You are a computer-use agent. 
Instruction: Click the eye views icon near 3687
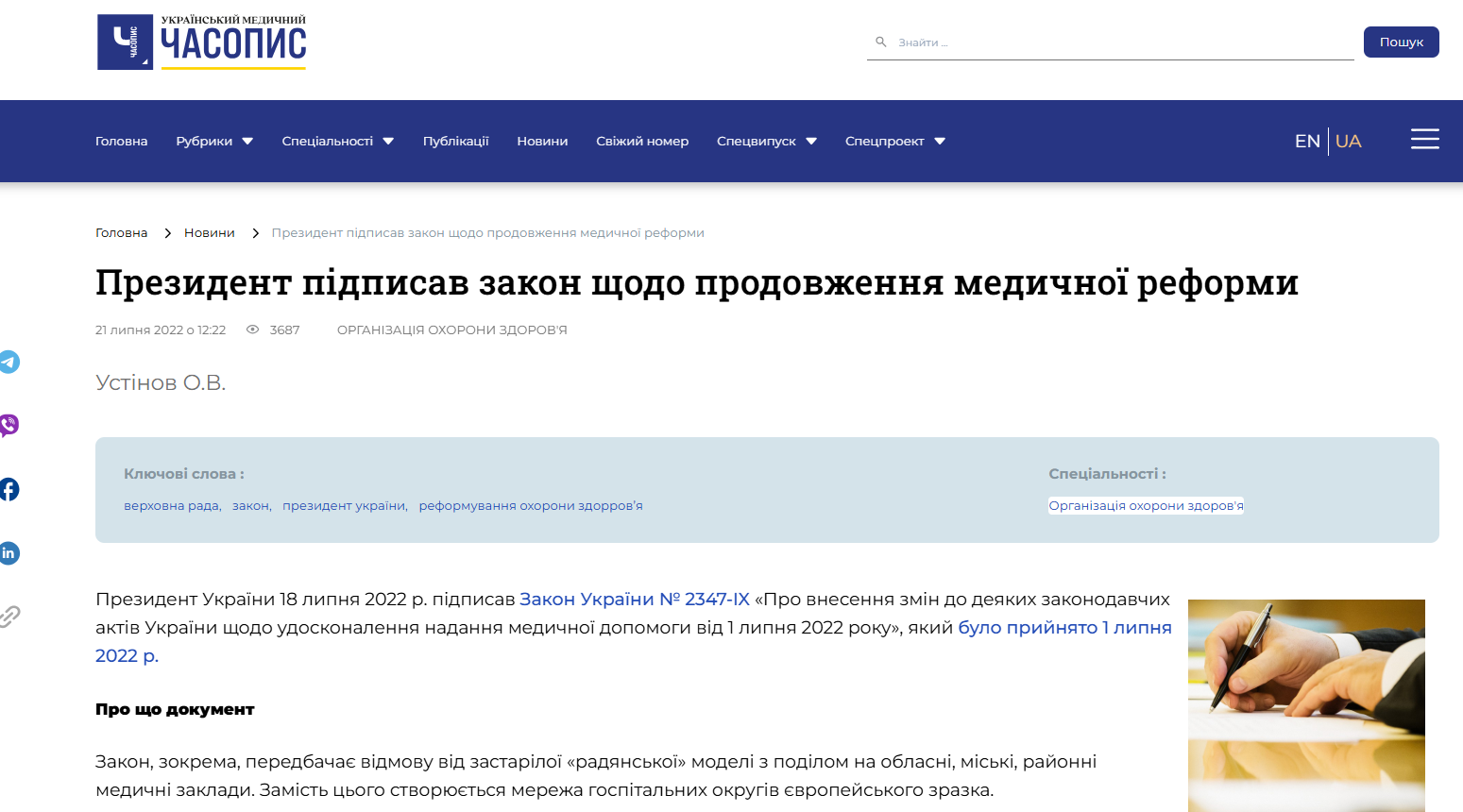(x=252, y=330)
